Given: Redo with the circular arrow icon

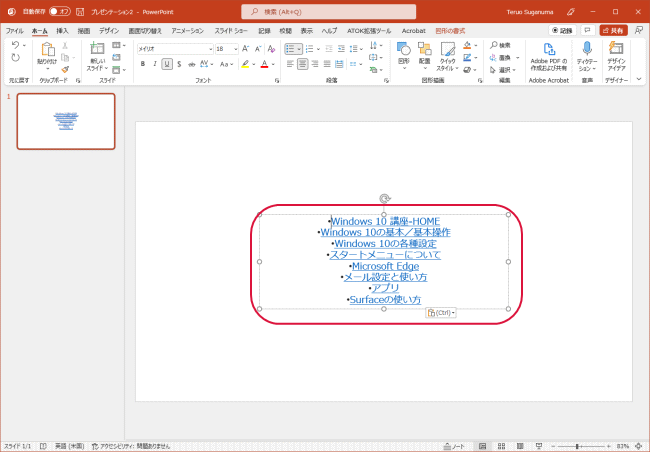Looking at the screenshot, I should 15,58.
